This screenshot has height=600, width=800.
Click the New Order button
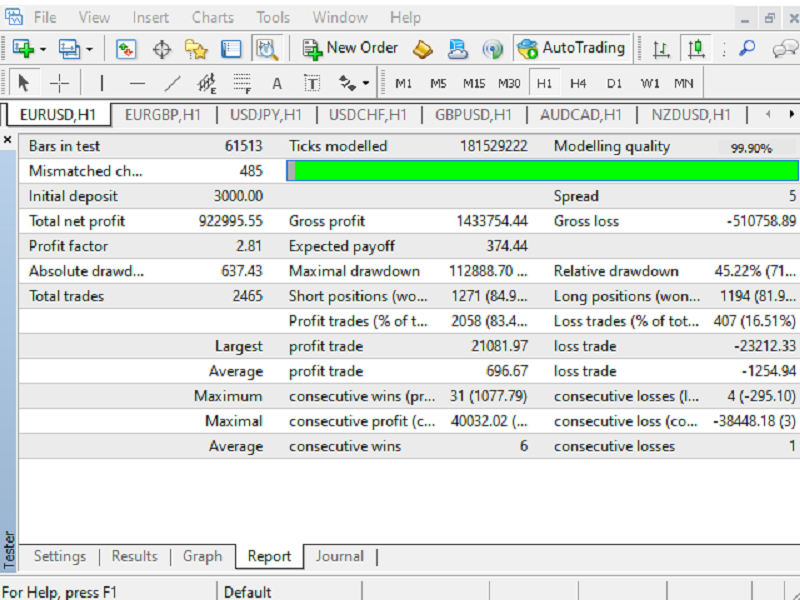[x=349, y=48]
